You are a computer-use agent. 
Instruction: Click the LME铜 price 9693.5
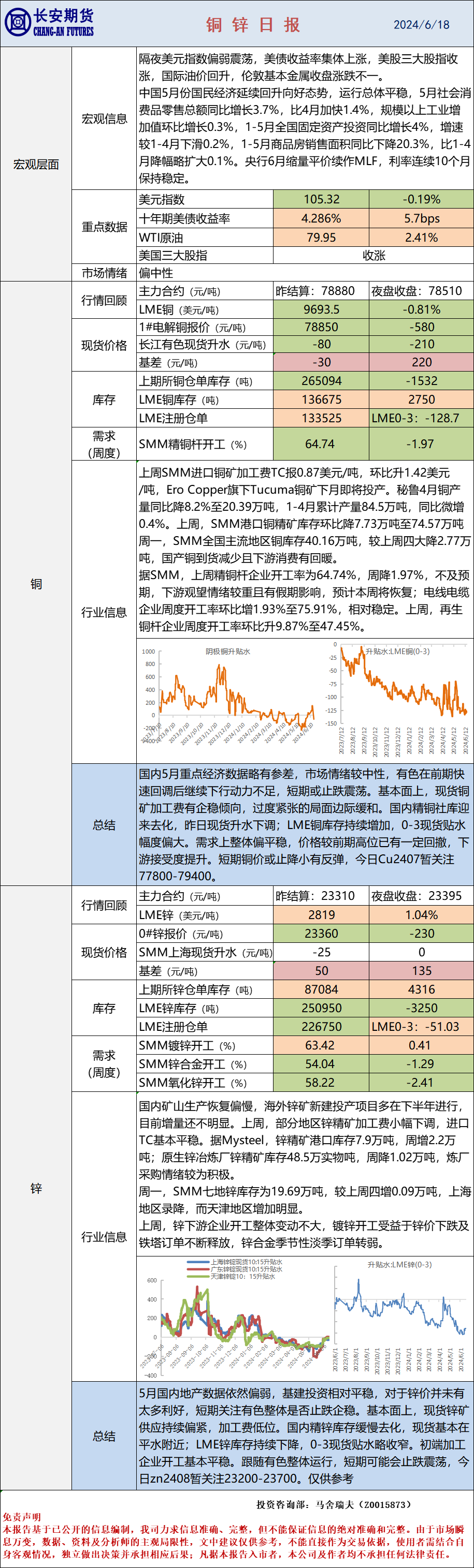[321, 309]
